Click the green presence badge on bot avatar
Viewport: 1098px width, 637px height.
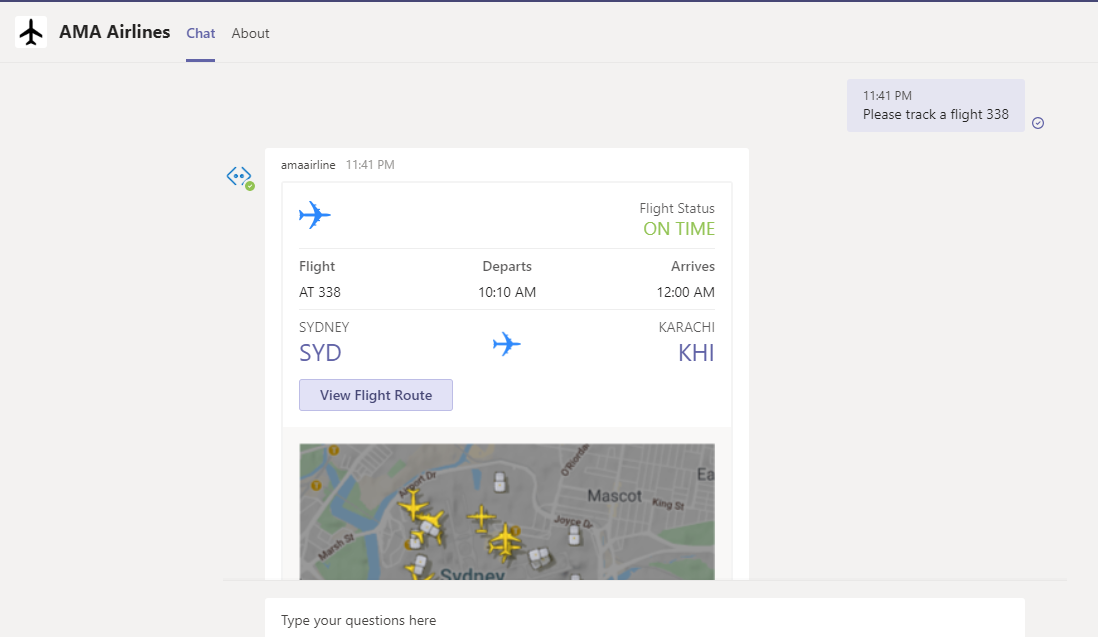pos(250,186)
